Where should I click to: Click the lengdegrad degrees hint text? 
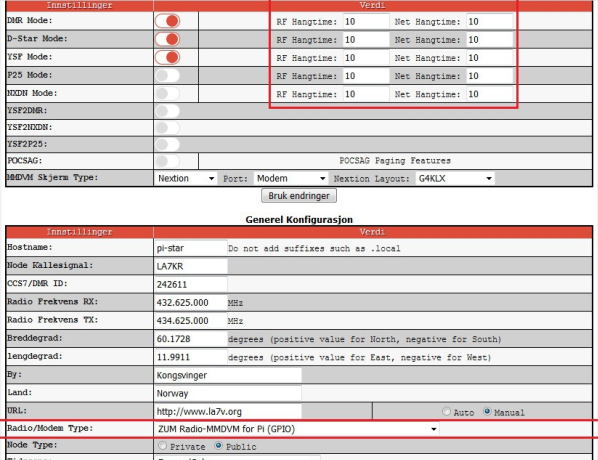coord(359,358)
